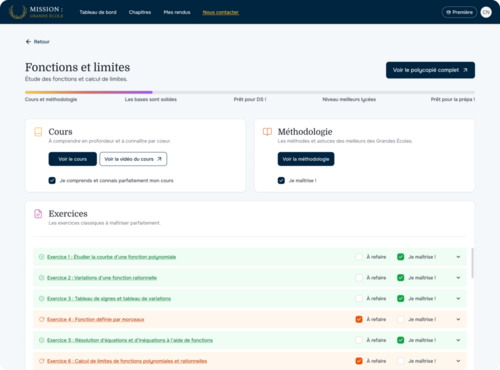Toggle the Méthodologie 'Je maîtrise !' checkbox
The width and height of the screenshot is (500, 370).
pos(281,181)
